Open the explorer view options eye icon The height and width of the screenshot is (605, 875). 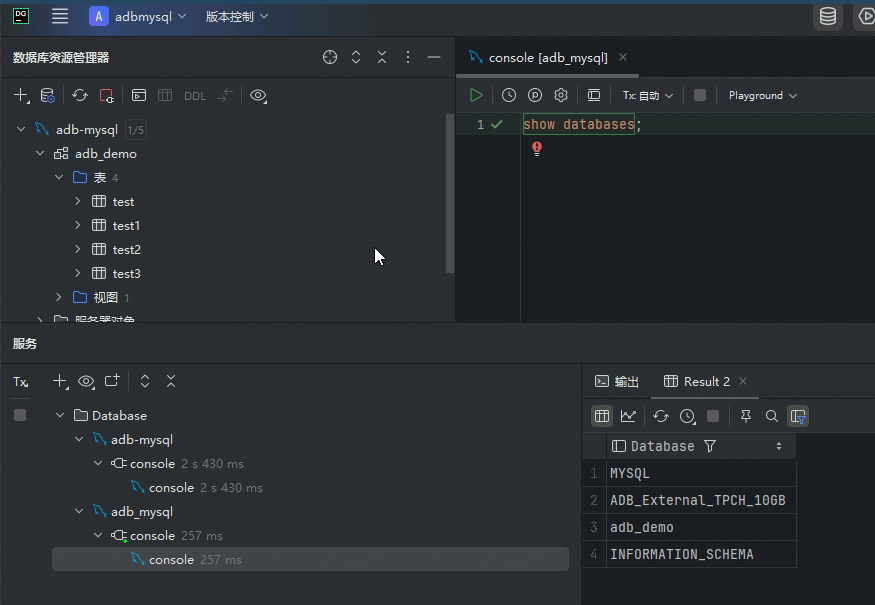(x=258, y=95)
